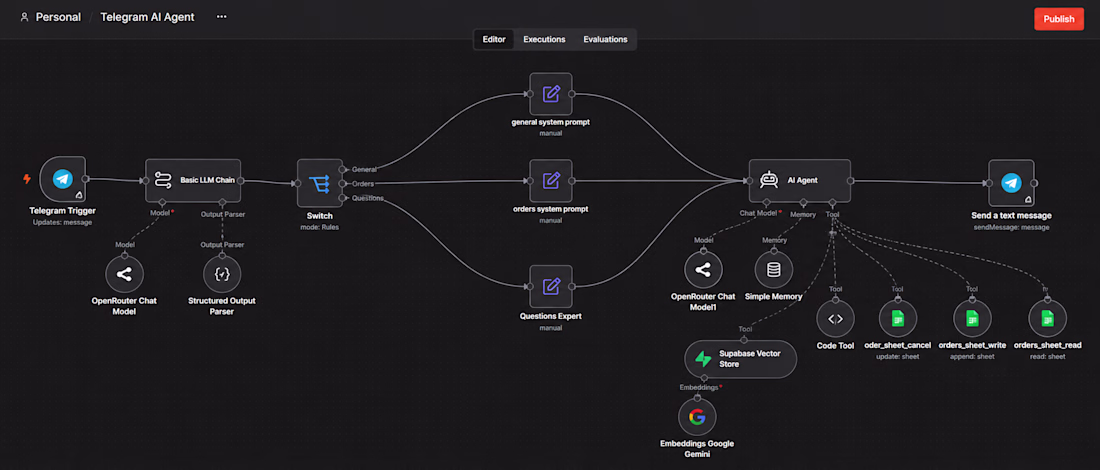The height and width of the screenshot is (470, 1100).
Task: Open the Structured Output Parser node
Action: [x=222, y=274]
